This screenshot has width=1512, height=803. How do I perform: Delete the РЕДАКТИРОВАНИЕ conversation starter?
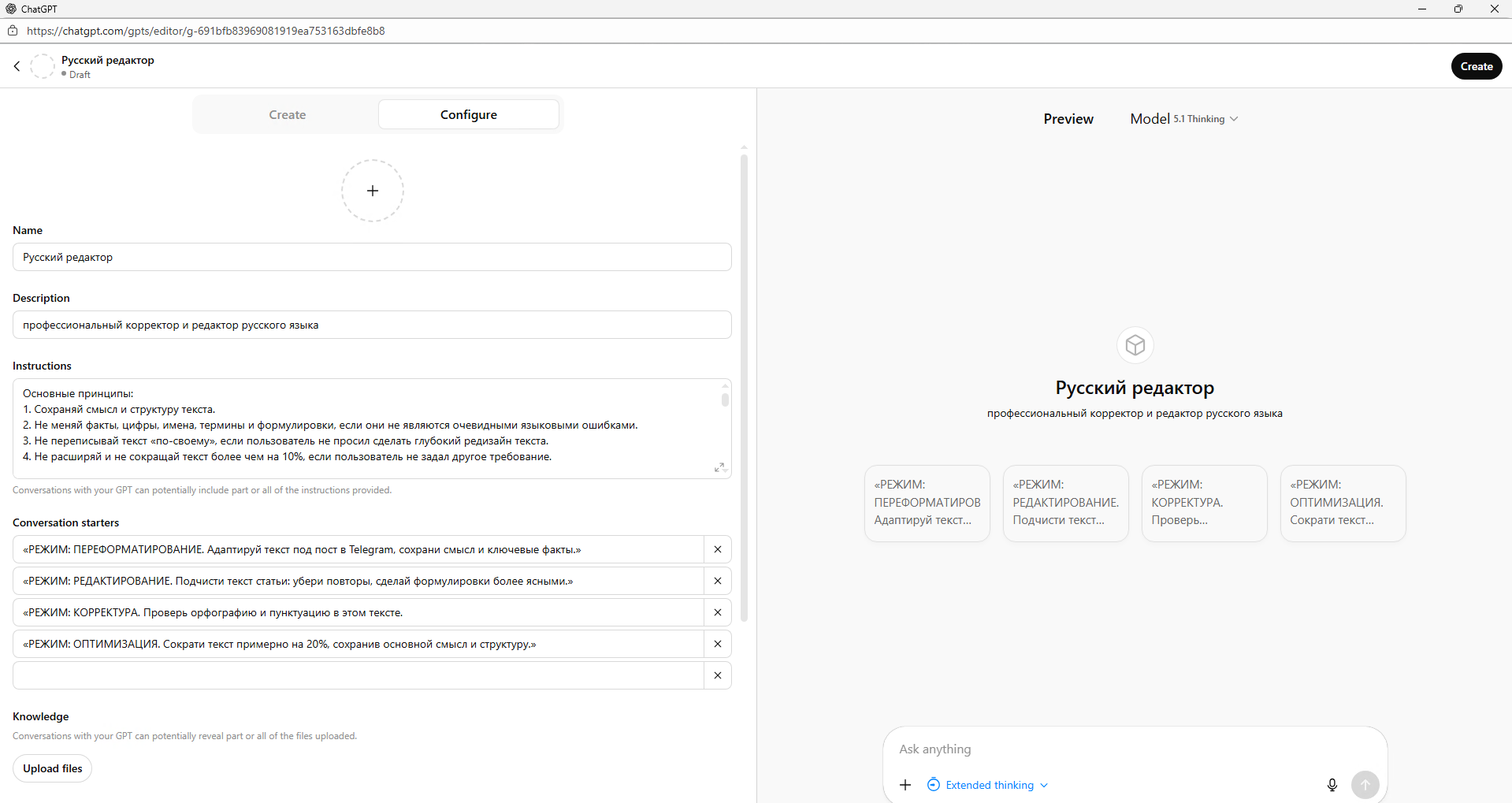tap(718, 581)
